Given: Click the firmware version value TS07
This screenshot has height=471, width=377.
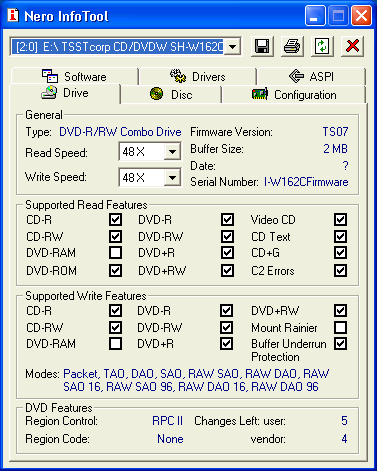Looking at the screenshot, I should [335, 132].
